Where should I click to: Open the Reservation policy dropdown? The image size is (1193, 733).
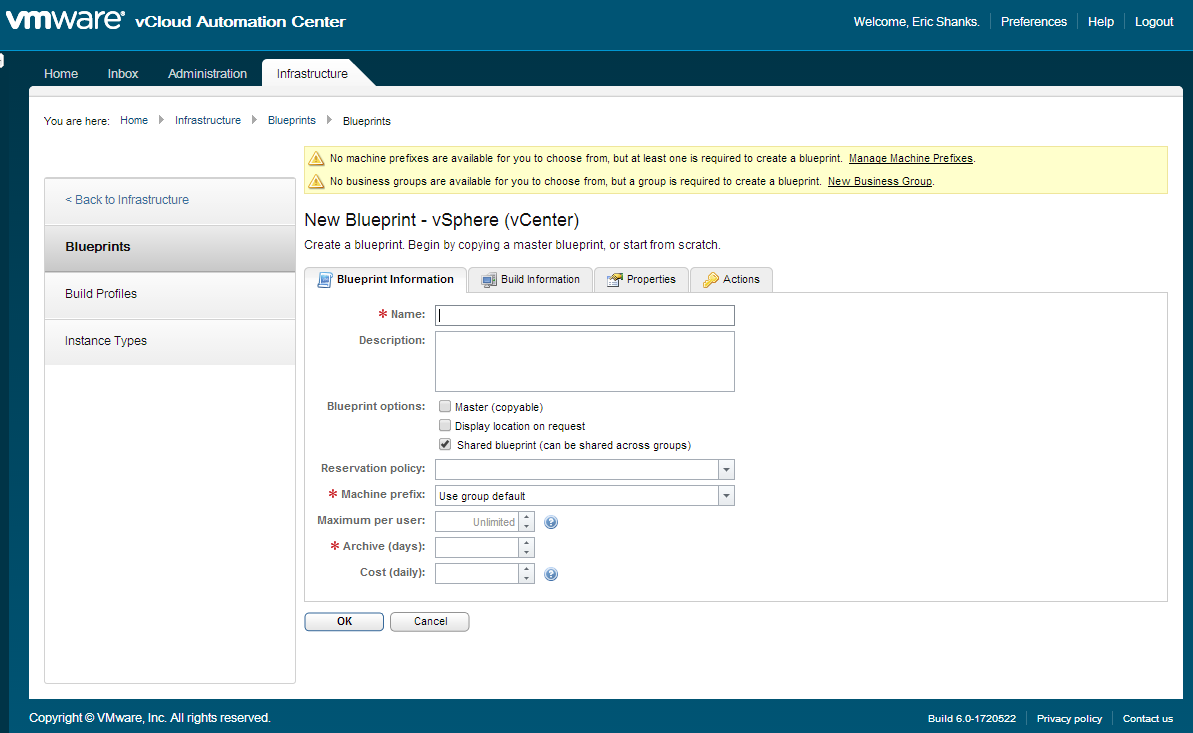click(726, 470)
